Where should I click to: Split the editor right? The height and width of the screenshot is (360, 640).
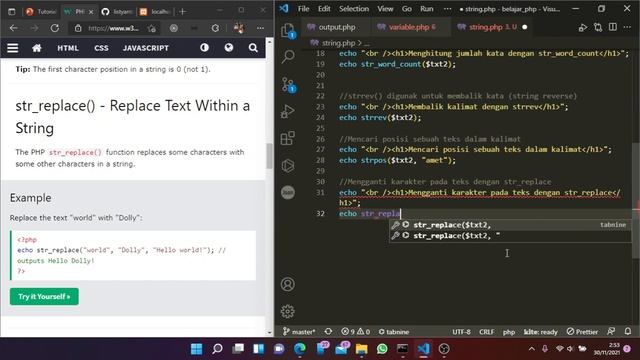(613, 27)
